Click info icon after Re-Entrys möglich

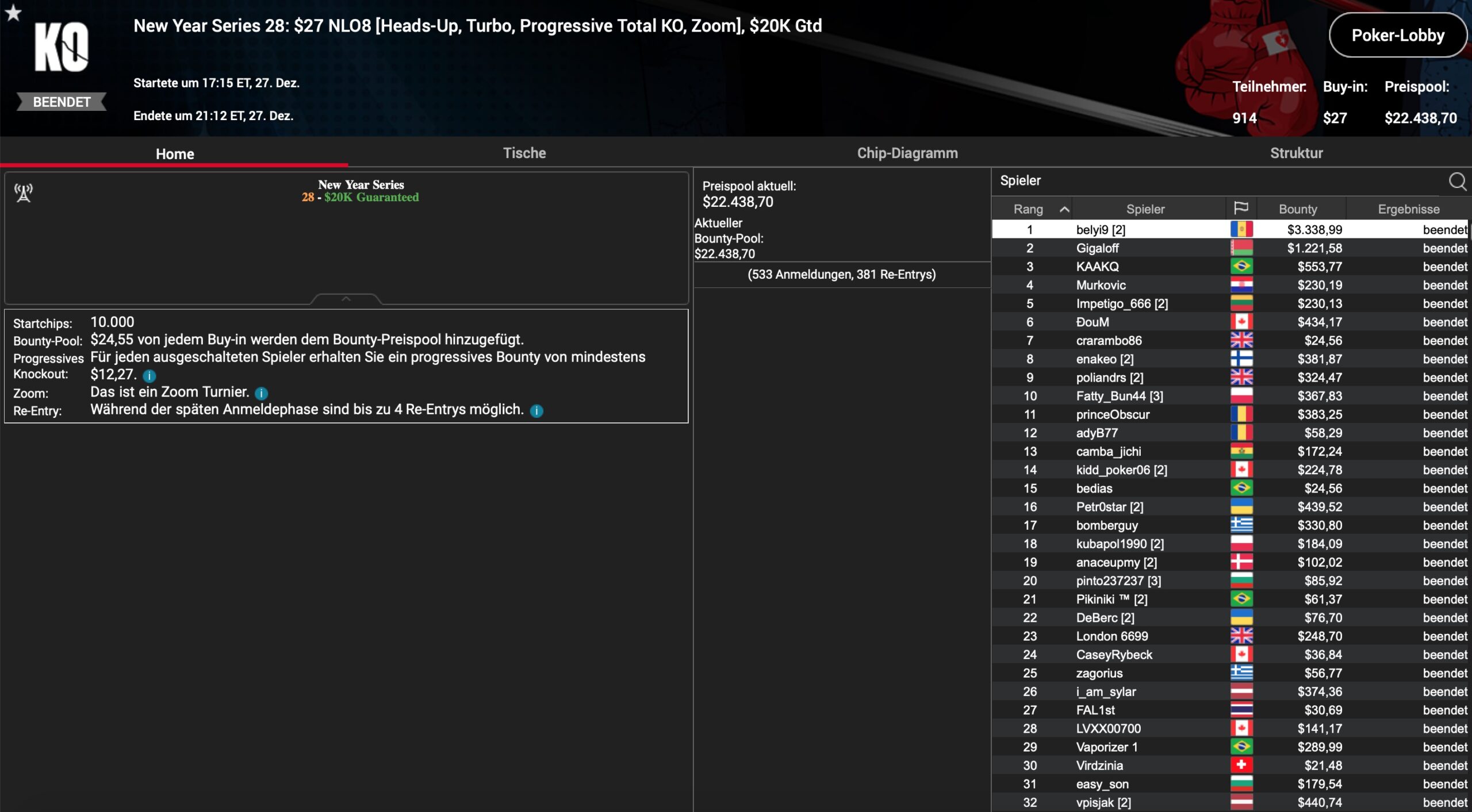(536, 411)
